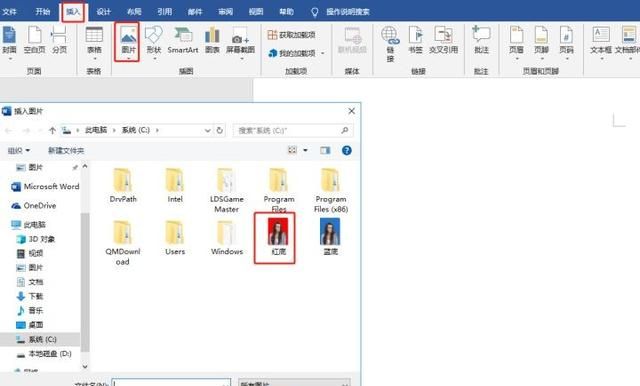Open the 页码 (Page Number) menu
This screenshot has width=640, height=386.
pyautogui.click(x=567, y=42)
